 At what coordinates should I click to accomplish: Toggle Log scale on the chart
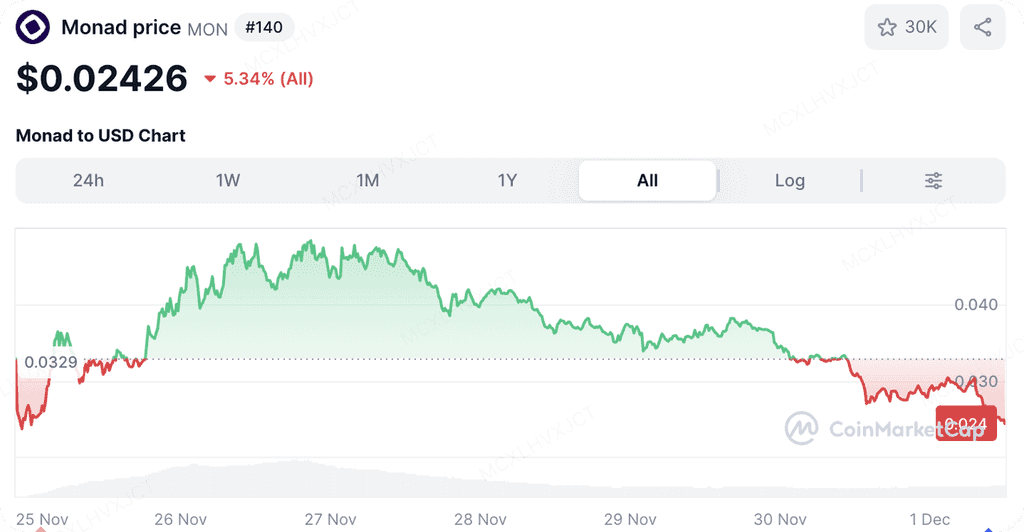click(x=790, y=180)
